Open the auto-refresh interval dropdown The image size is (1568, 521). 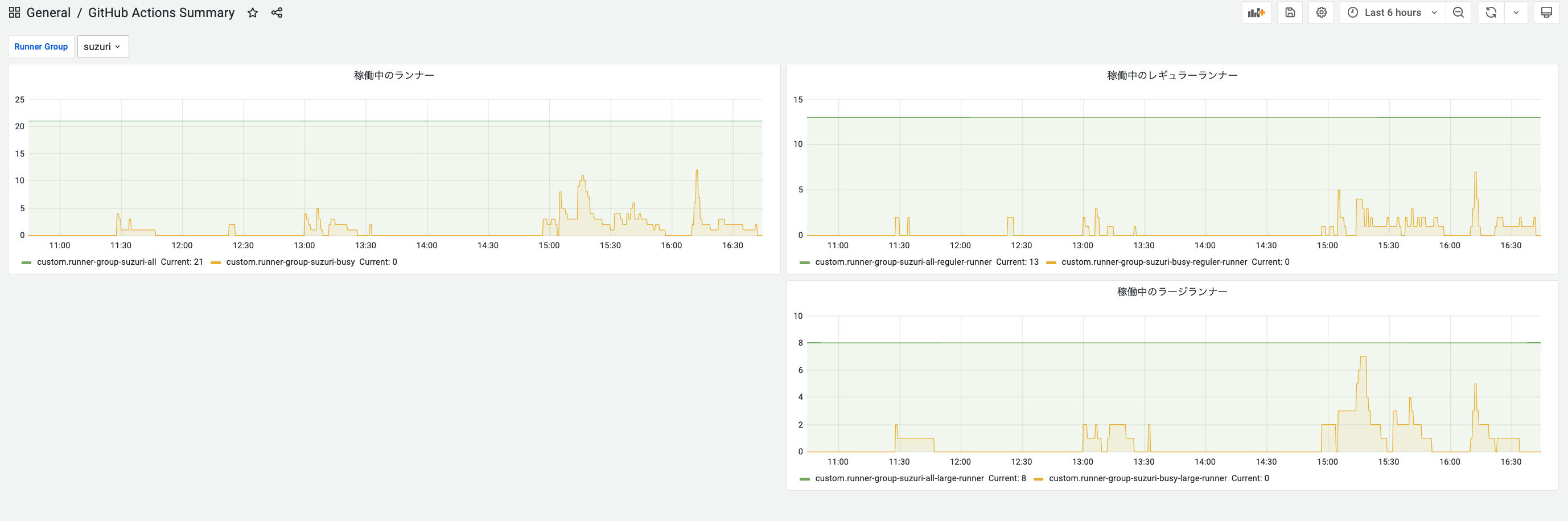click(x=1516, y=12)
